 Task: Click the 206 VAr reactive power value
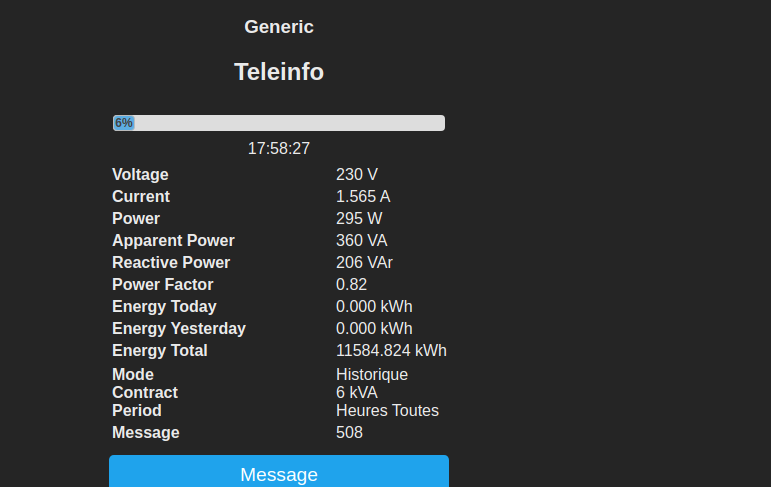pyautogui.click(x=364, y=263)
